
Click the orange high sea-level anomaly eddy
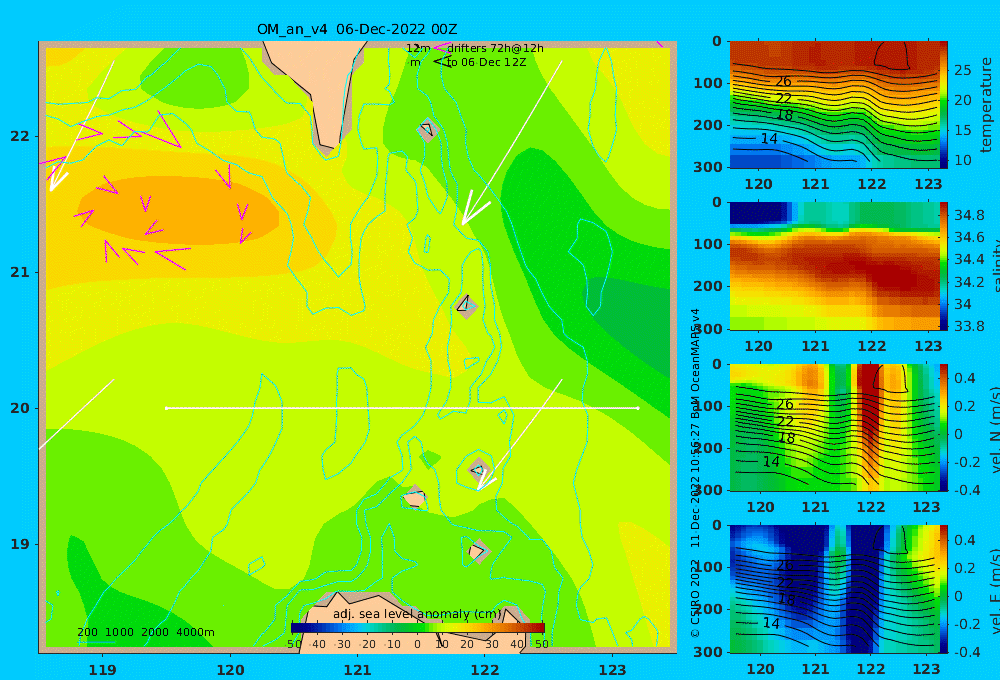tap(179, 211)
